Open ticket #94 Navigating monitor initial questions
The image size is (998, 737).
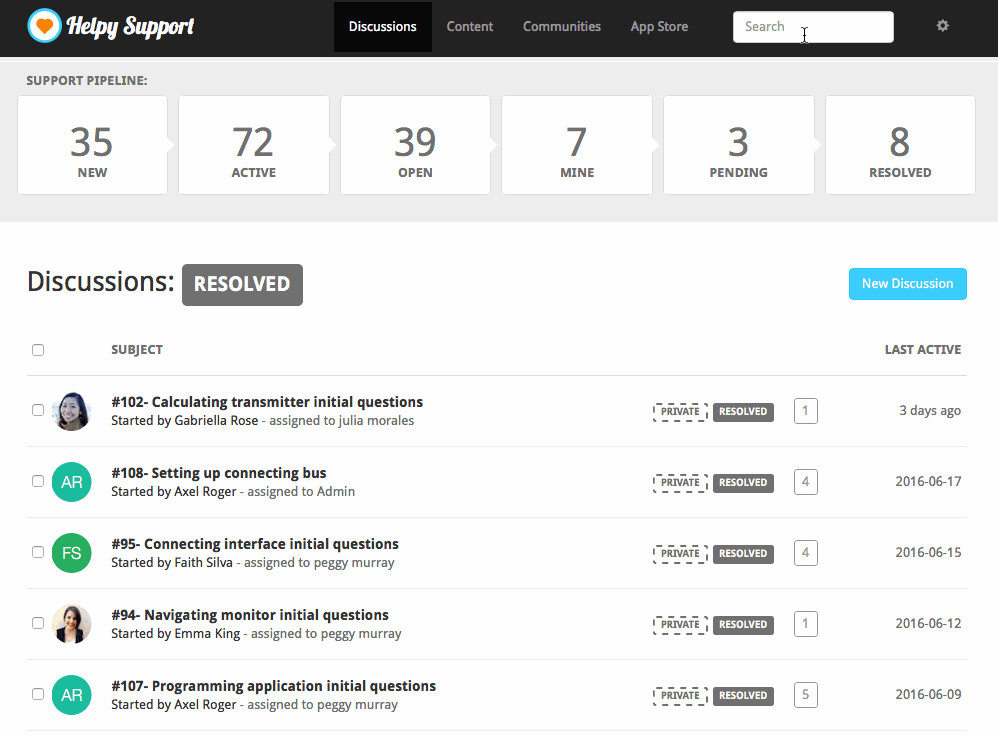point(250,615)
